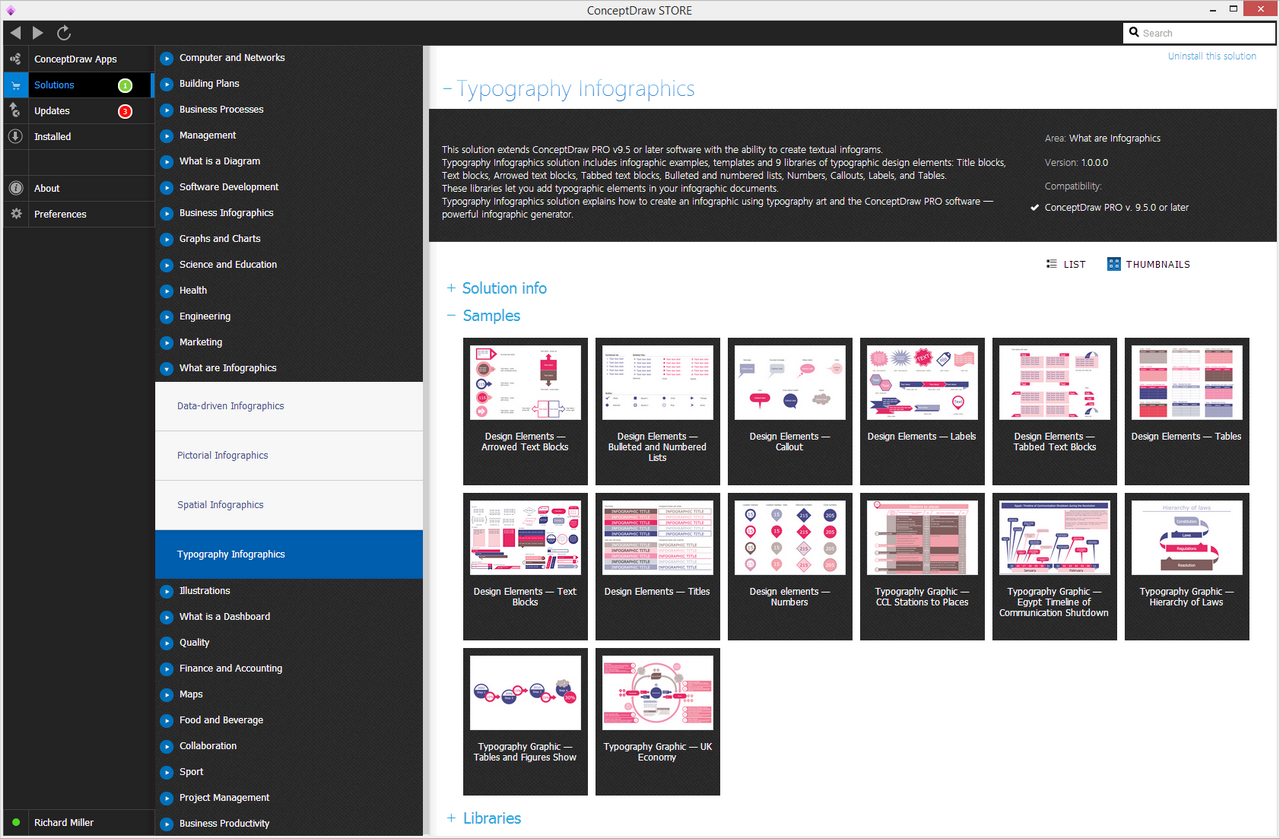Click the About info icon
This screenshot has width=1280, height=839.
tap(15, 188)
